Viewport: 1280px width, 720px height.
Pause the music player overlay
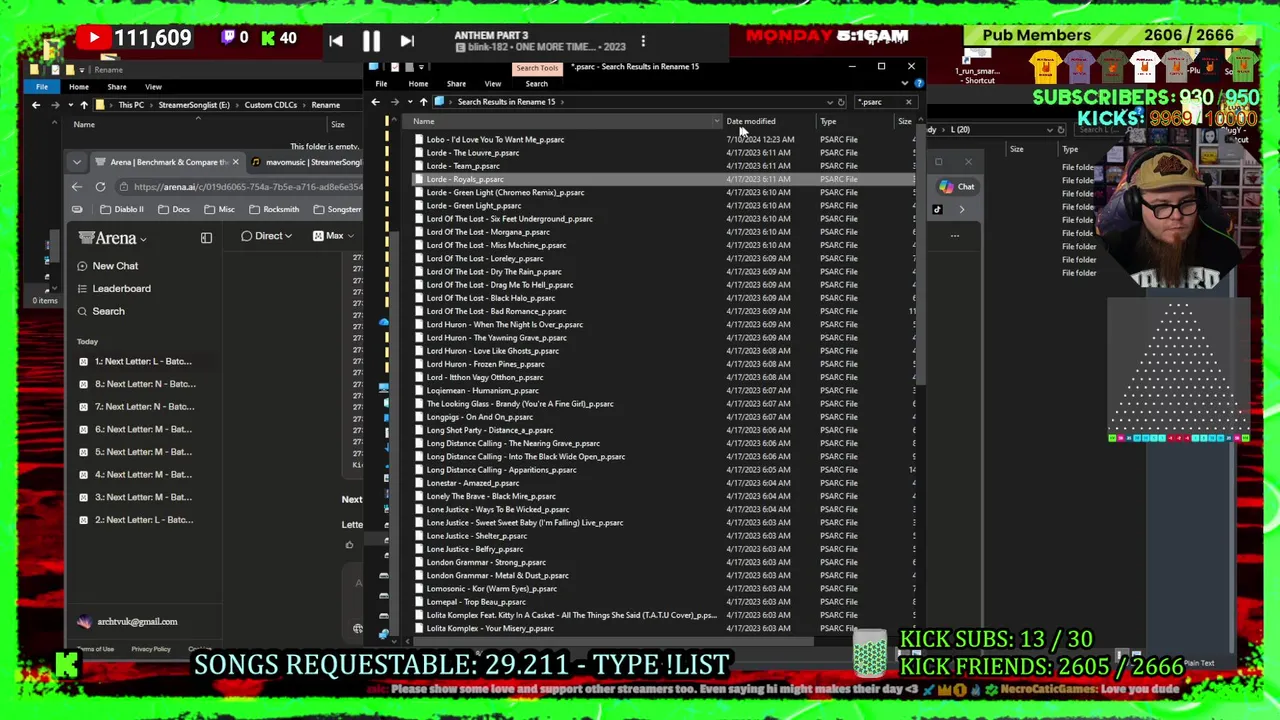(x=371, y=41)
